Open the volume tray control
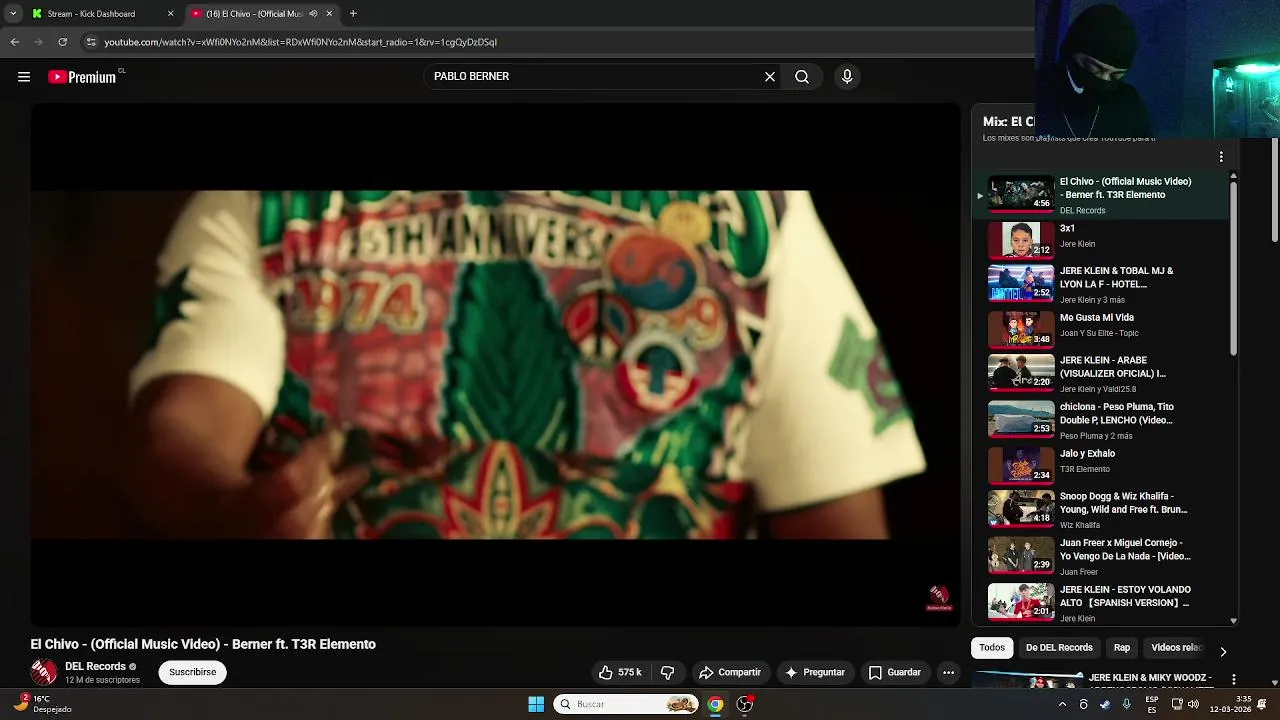The width and height of the screenshot is (1280, 720). 1193,704
